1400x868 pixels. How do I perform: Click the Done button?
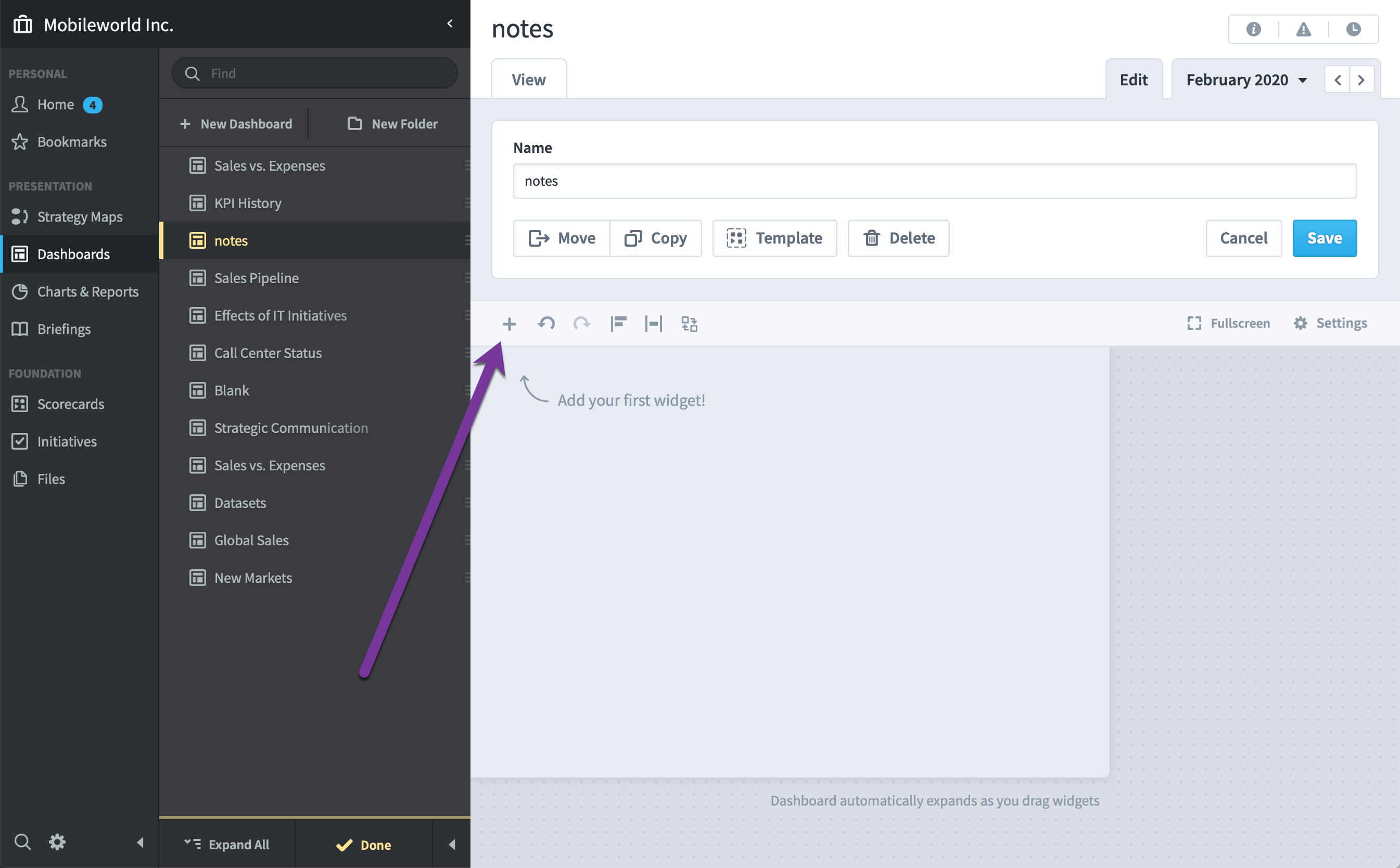click(363, 845)
